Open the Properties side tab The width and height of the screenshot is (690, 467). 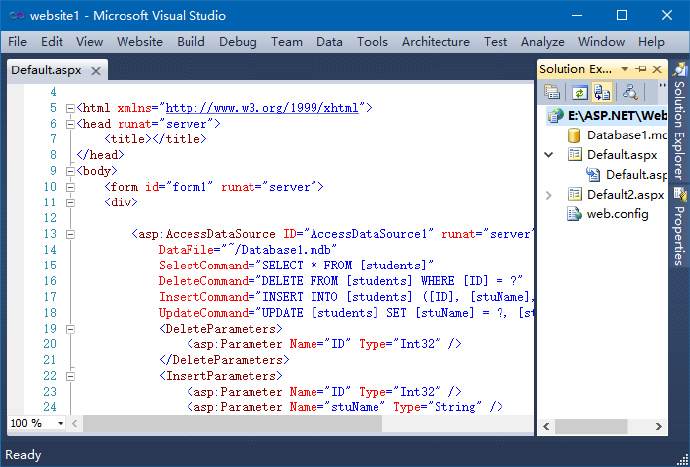pyautogui.click(x=680, y=227)
